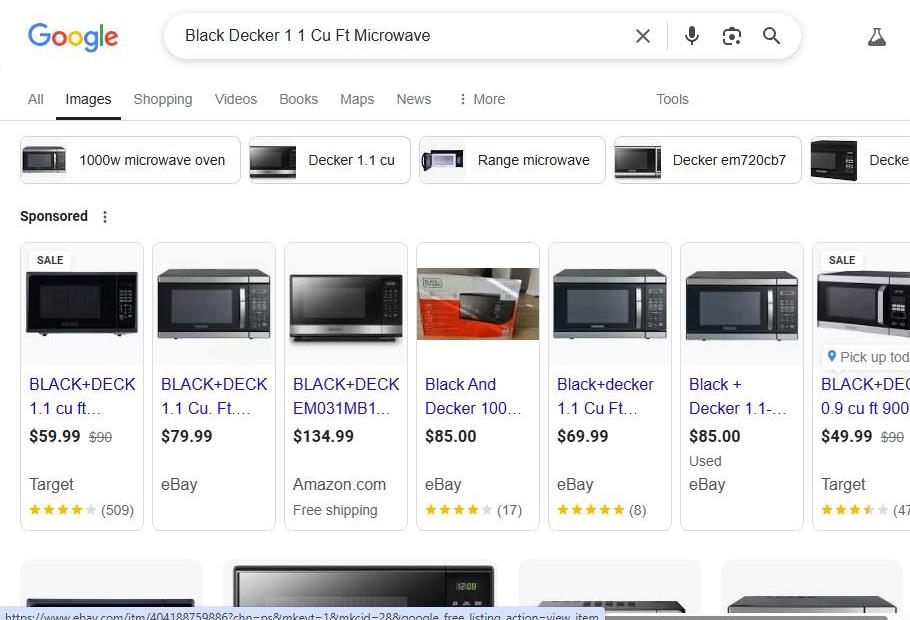Click the Amazon.com seller name
Viewport: 910px width, 620px height.
pos(340,484)
